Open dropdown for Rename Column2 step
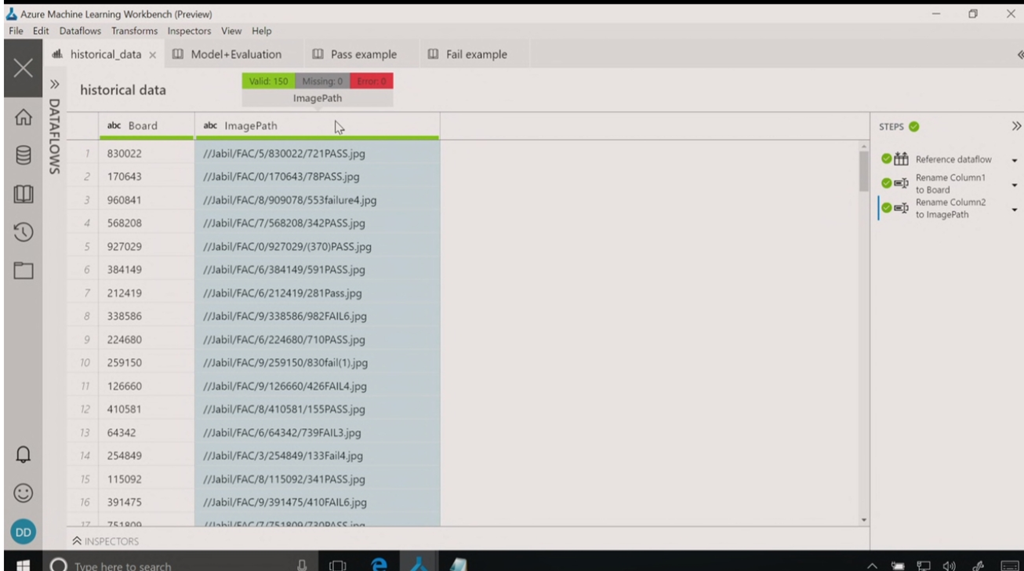The height and width of the screenshot is (571, 1024). point(1014,210)
